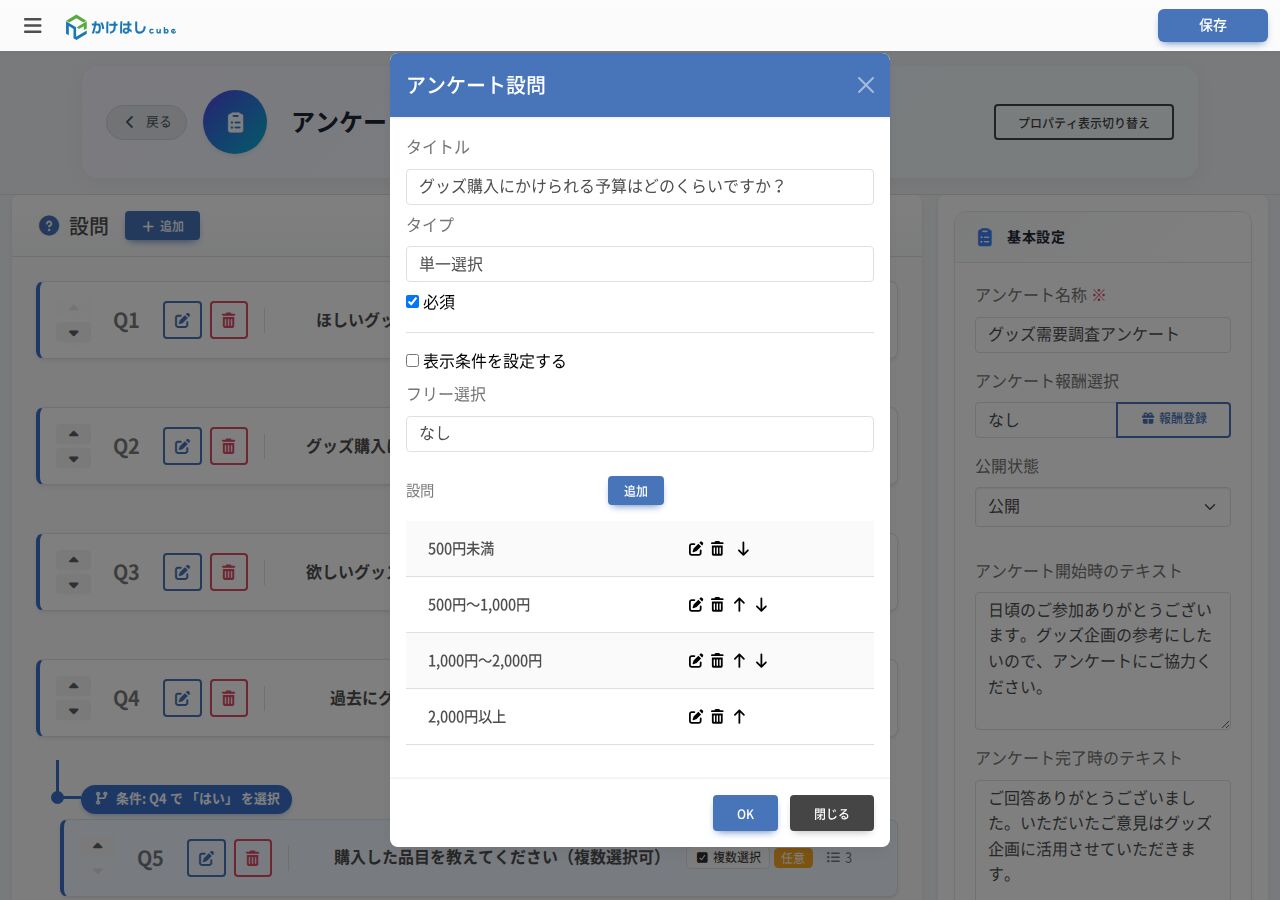This screenshot has width=1280, height=900.
Task: Click the アンケート名称 input field
Action: point(1103,335)
